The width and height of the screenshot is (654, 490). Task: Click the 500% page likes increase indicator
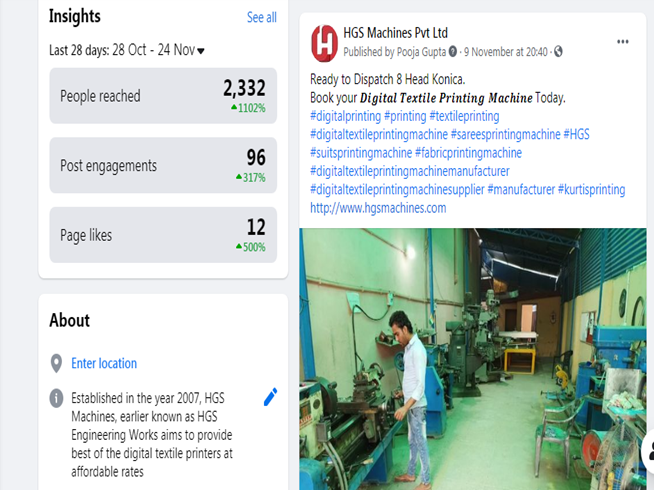pyautogui.click(x=250, y=247)
